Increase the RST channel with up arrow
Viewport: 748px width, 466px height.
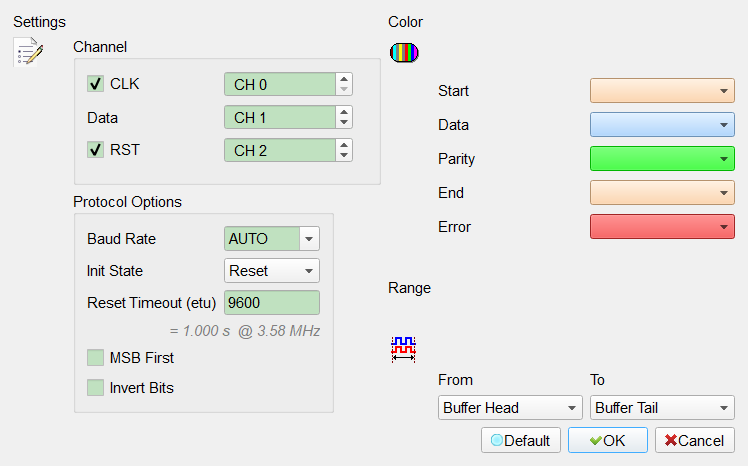(344, 145)
